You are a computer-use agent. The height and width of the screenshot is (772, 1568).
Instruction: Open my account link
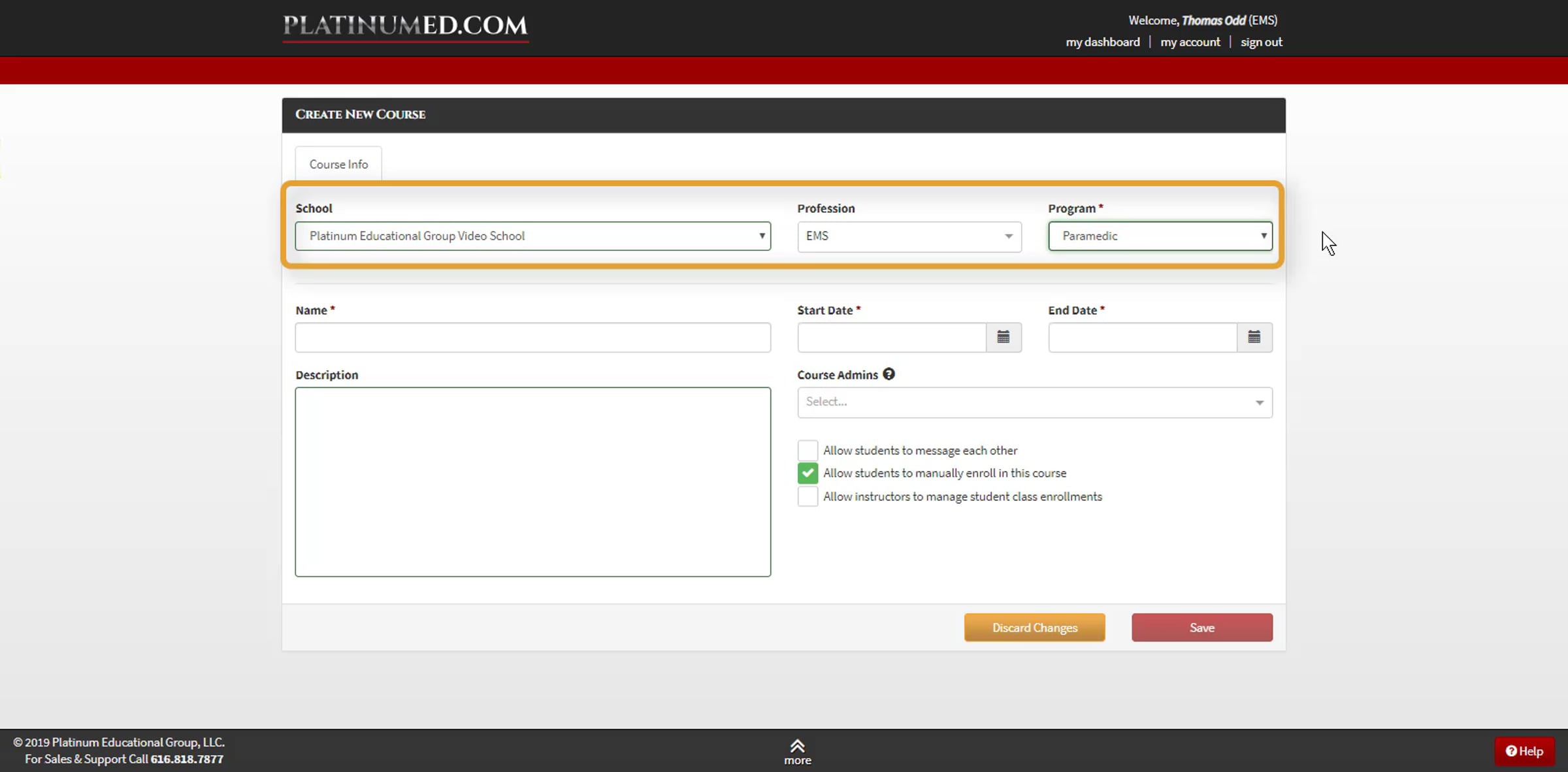click(x=1190, y=42)
